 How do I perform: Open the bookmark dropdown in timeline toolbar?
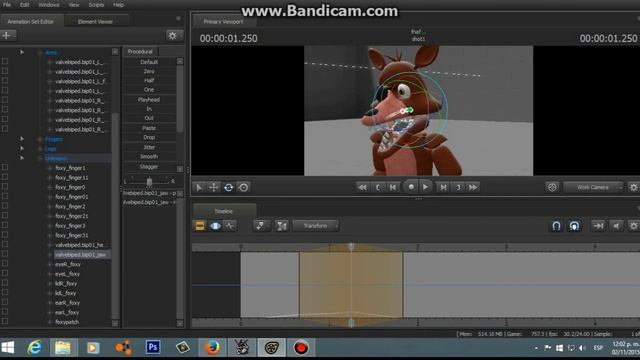(x=261, y=226)
